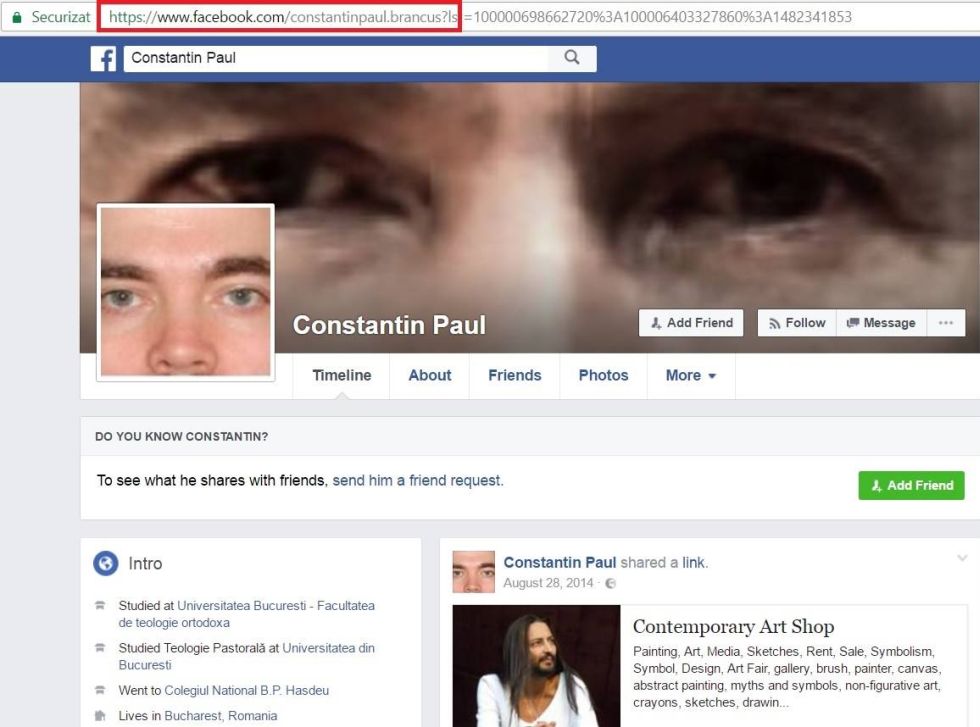Screen dimensions: 980x727
Task: Click the Constantin Paul profile name heading
Action: click(389, 324)
